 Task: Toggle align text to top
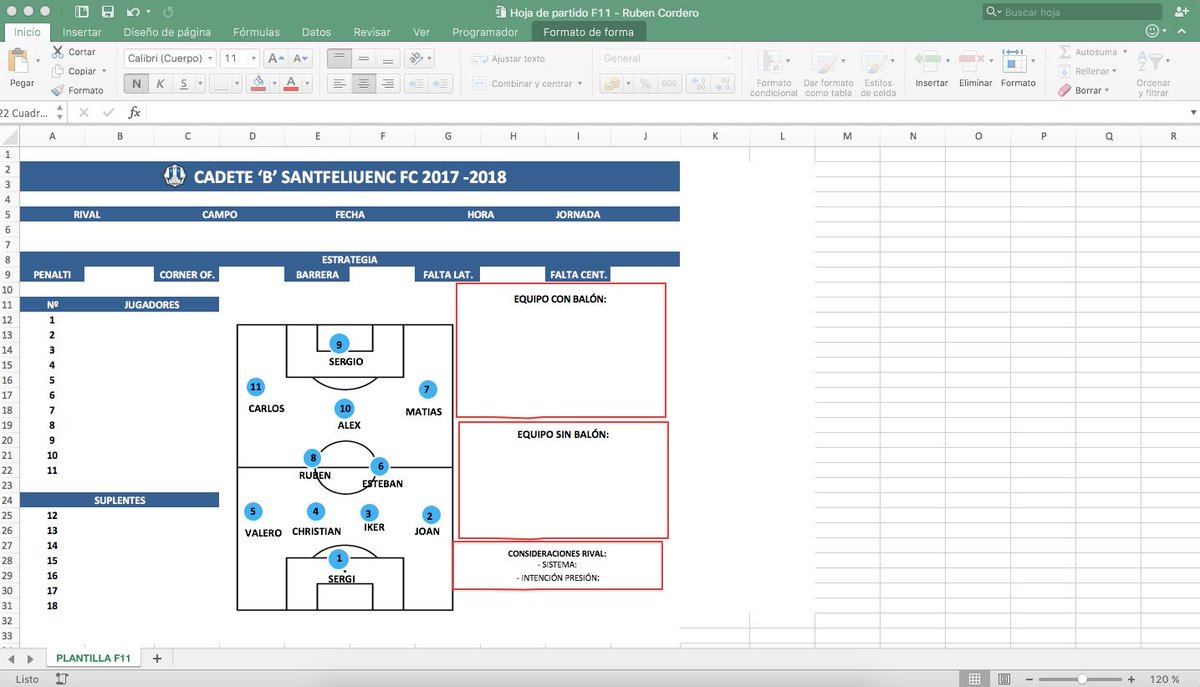(341, 58)
